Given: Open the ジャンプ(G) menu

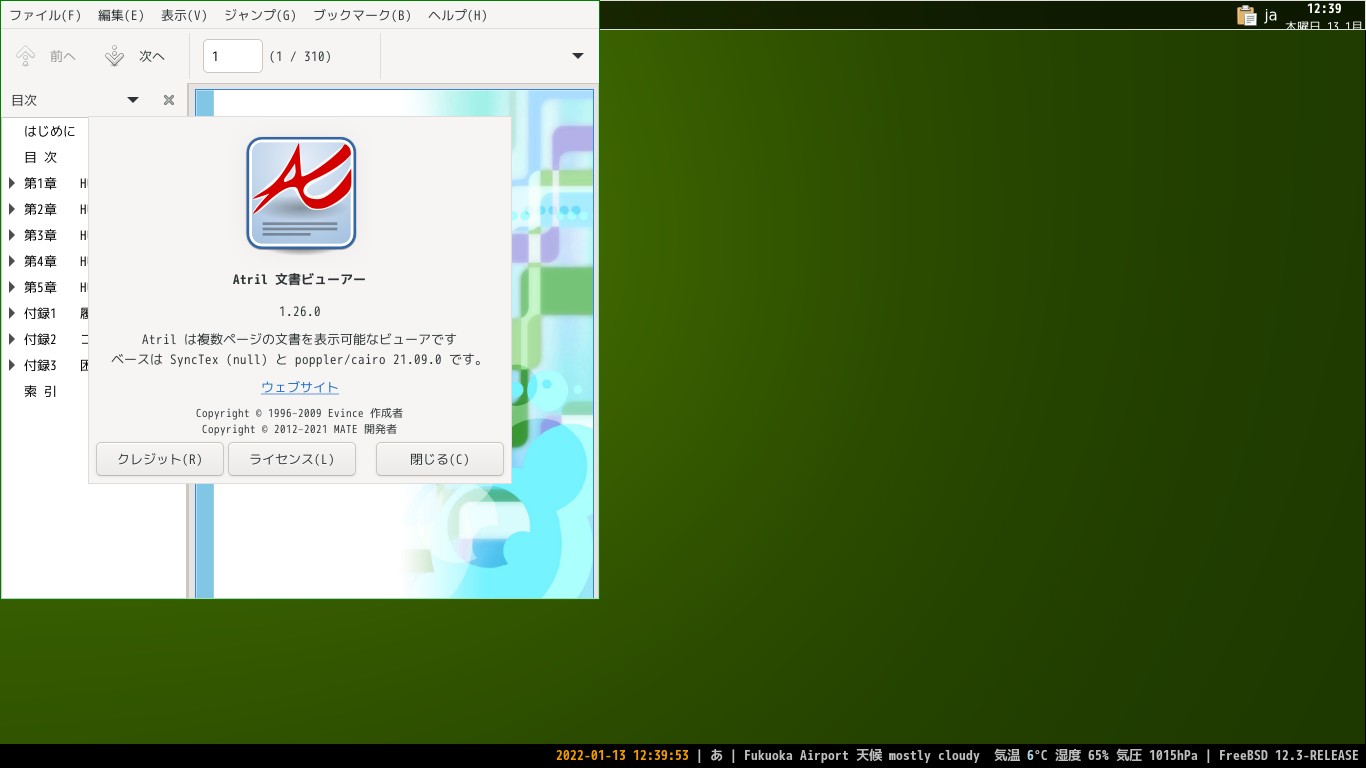Looking at the screenshot, I should [x=260, y=15].
